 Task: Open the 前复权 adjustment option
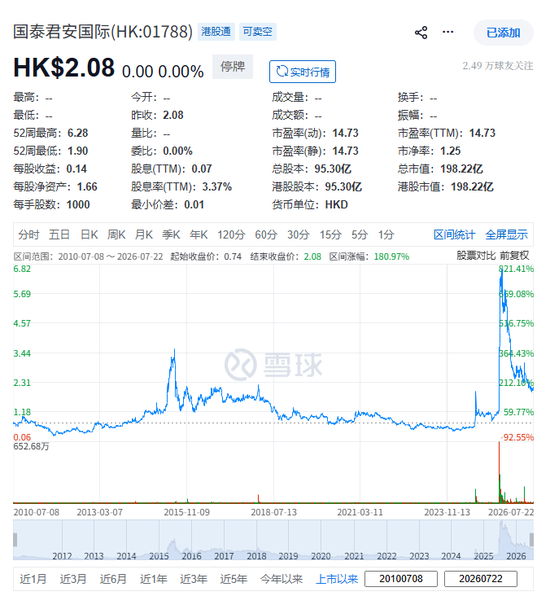click(514, 255)
